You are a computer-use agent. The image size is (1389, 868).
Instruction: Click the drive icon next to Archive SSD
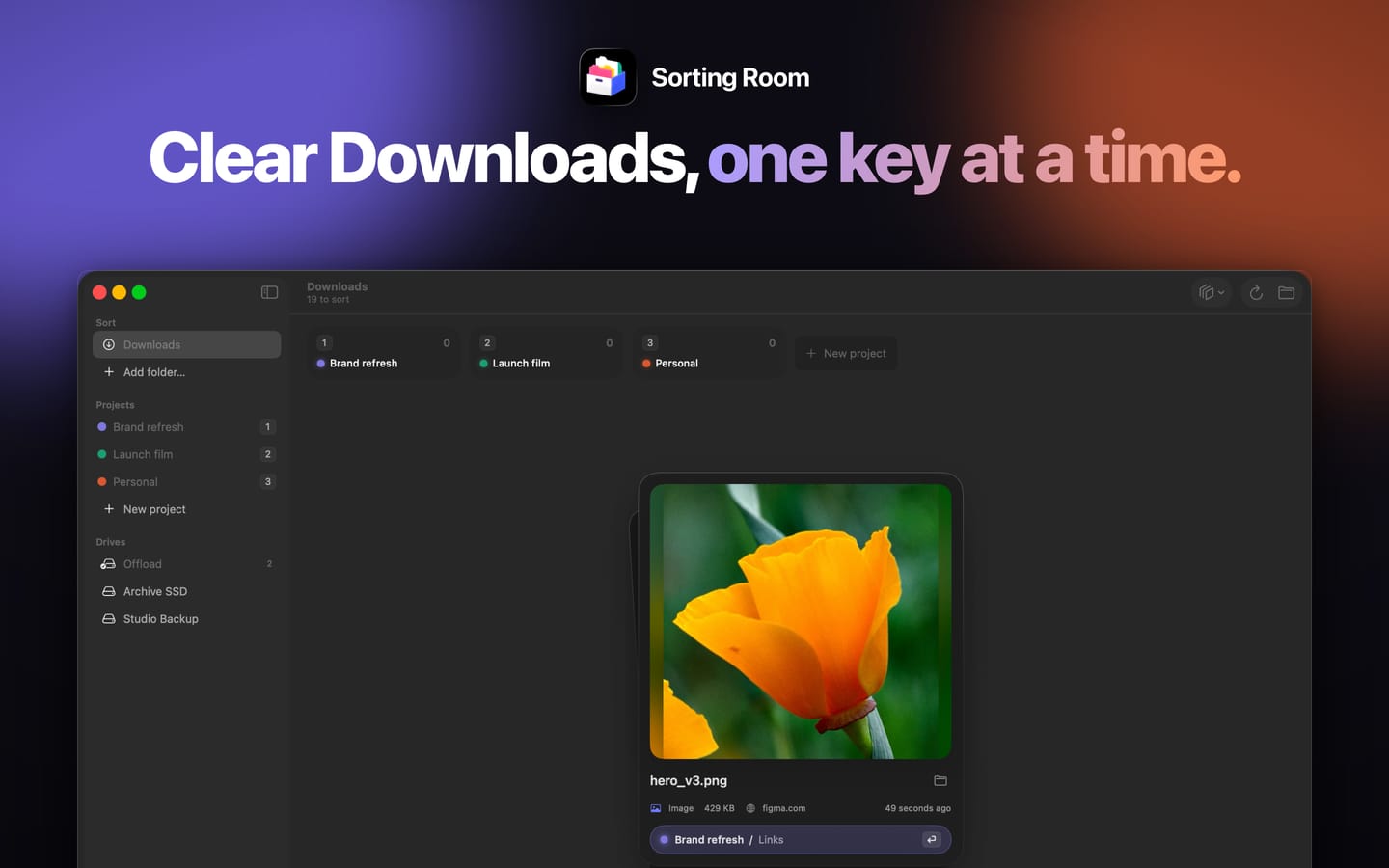pos(109,591)
